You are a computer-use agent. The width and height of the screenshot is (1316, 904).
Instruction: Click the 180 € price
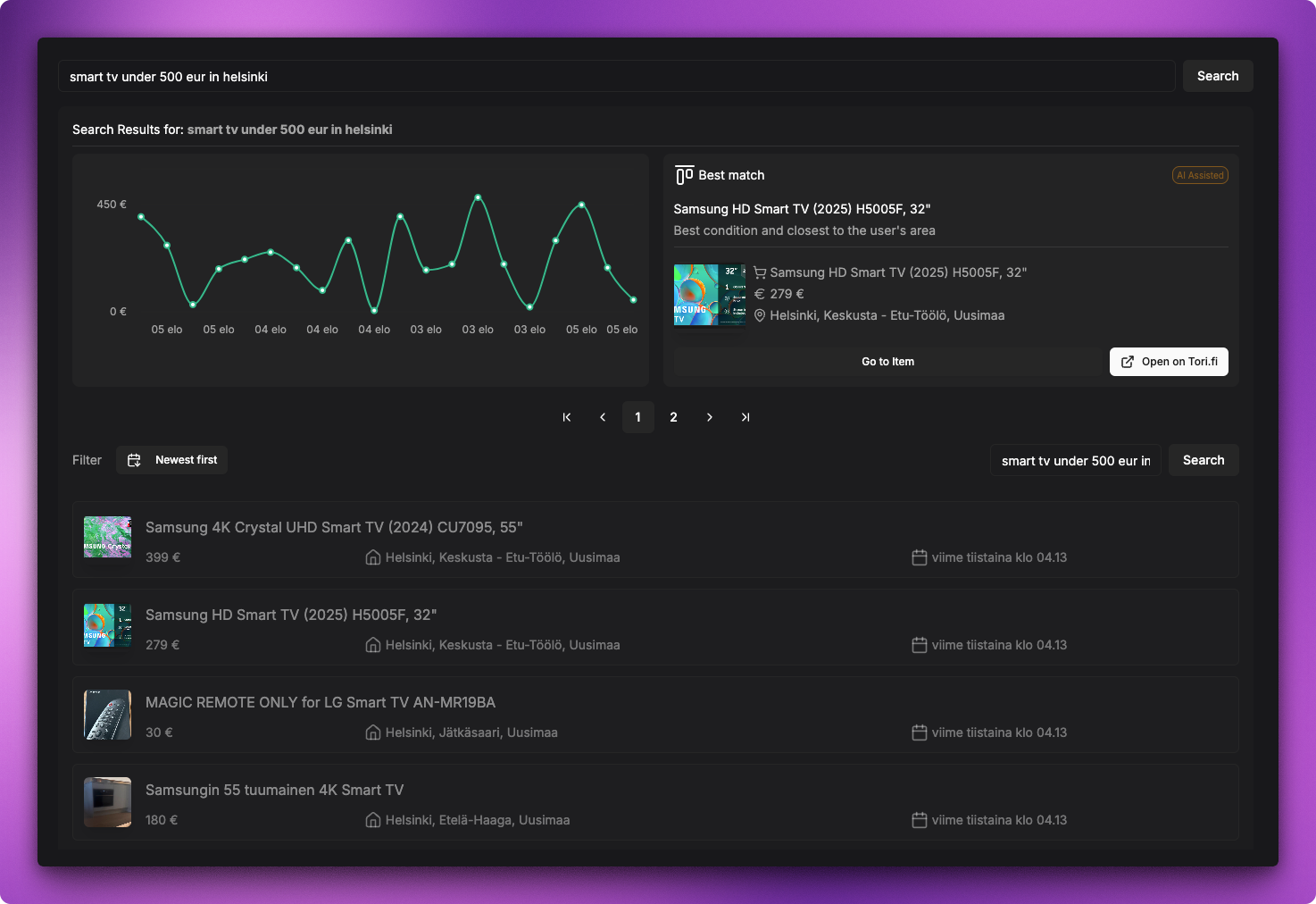point(162,820)
